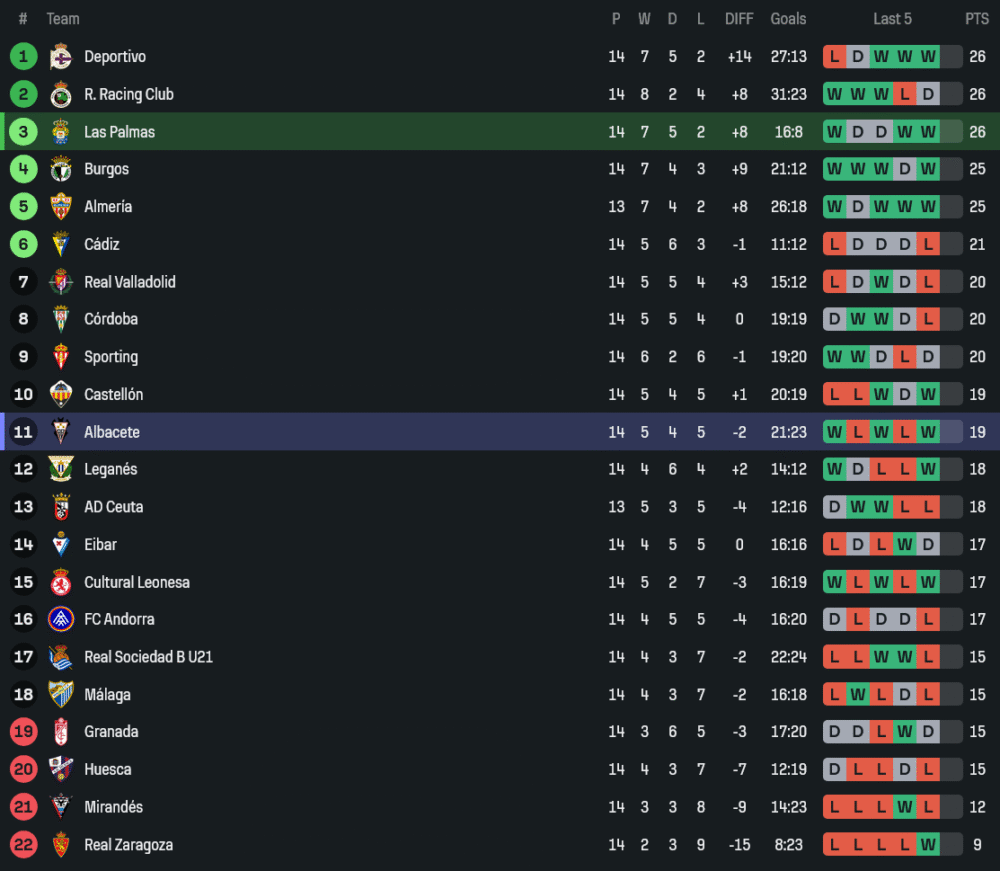Screen dimensions: 1000x871
Task: Click Deportivo's first Last 5 loss badge
Action: 834,57
